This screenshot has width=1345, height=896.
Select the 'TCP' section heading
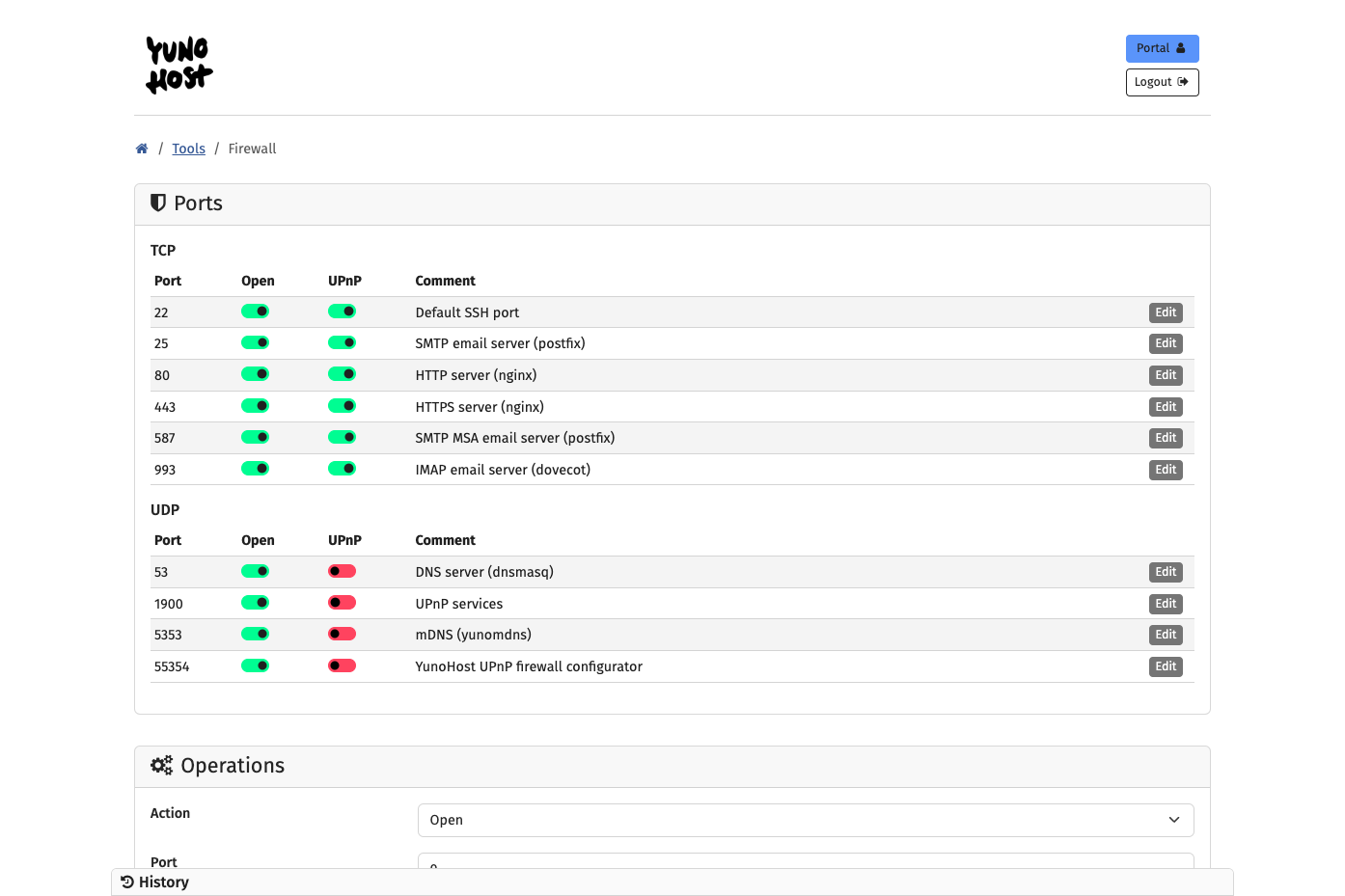tap(163, 250)
